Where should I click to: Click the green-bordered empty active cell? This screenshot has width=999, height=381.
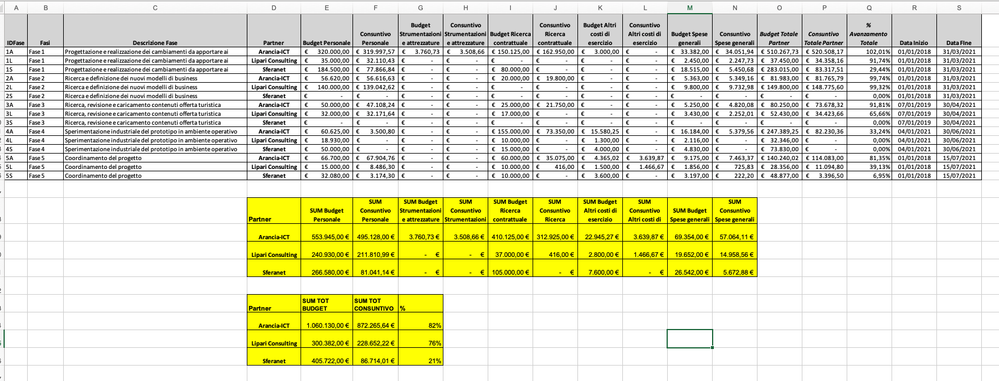[x=690, y=338]
